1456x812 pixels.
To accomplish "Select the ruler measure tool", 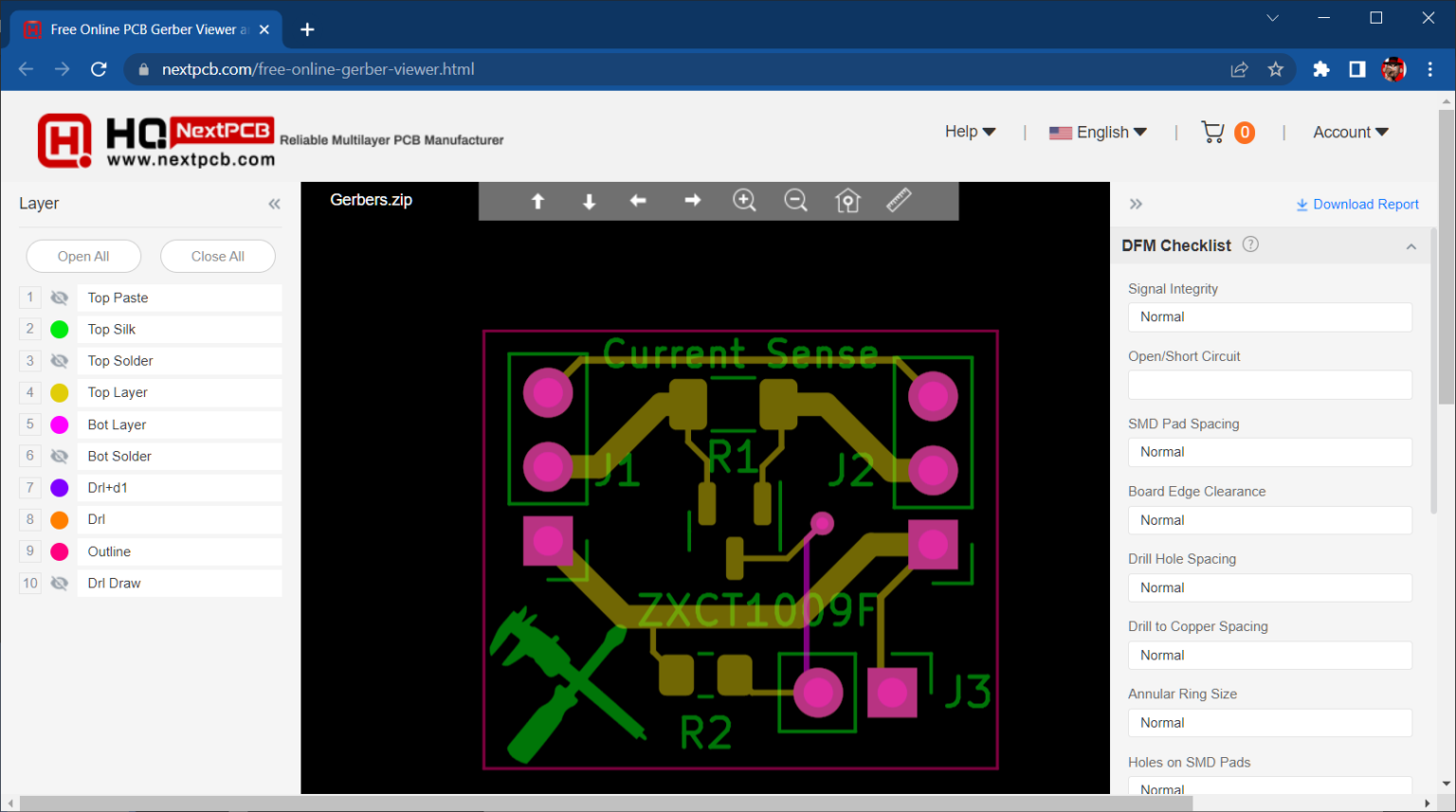I will pyautogui.click(x=899, y=199).
